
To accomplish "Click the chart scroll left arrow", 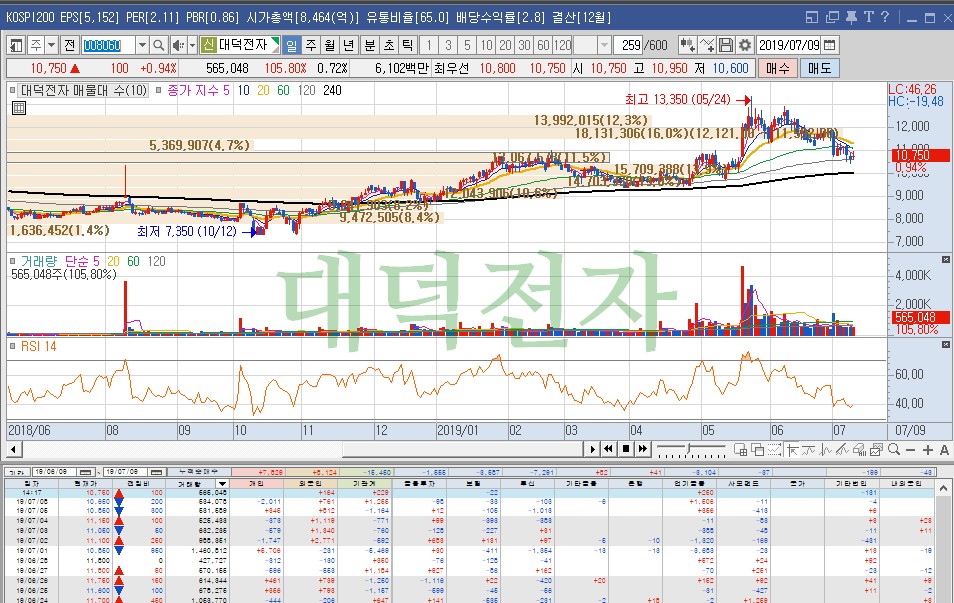I will pyautogui.click(x=13, y=450).
